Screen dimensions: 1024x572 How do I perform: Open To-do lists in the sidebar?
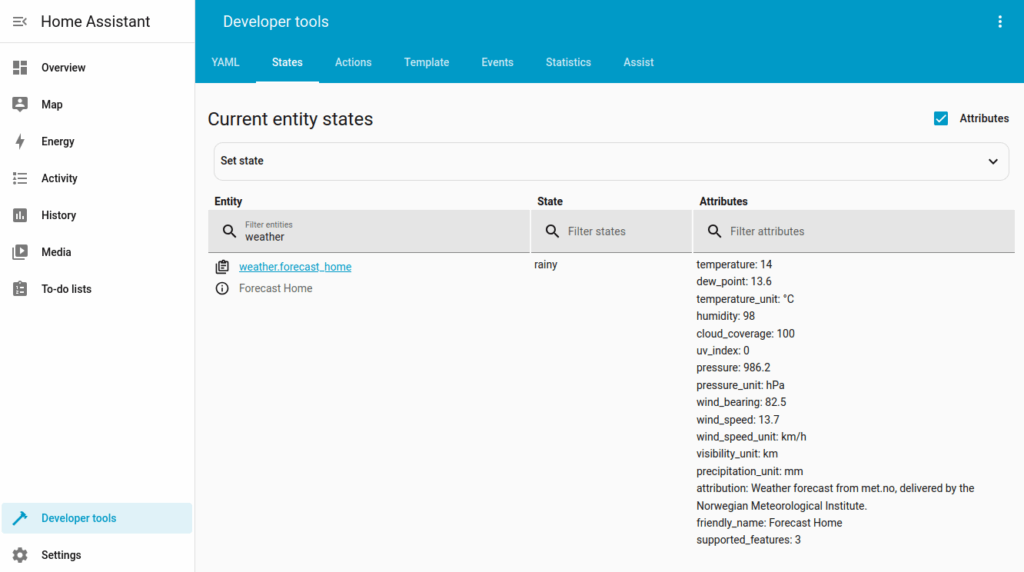point(66,289)
